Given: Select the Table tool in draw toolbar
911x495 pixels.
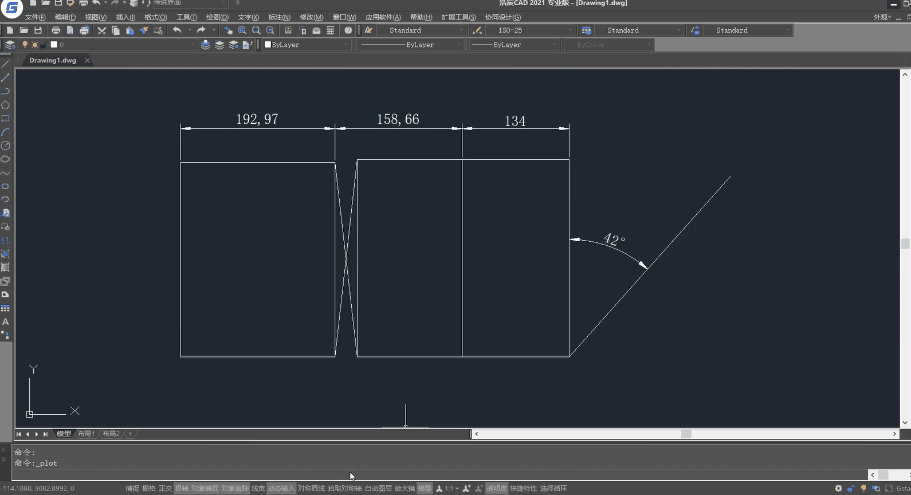Looking at the screenshot, I should click(5, 309).
